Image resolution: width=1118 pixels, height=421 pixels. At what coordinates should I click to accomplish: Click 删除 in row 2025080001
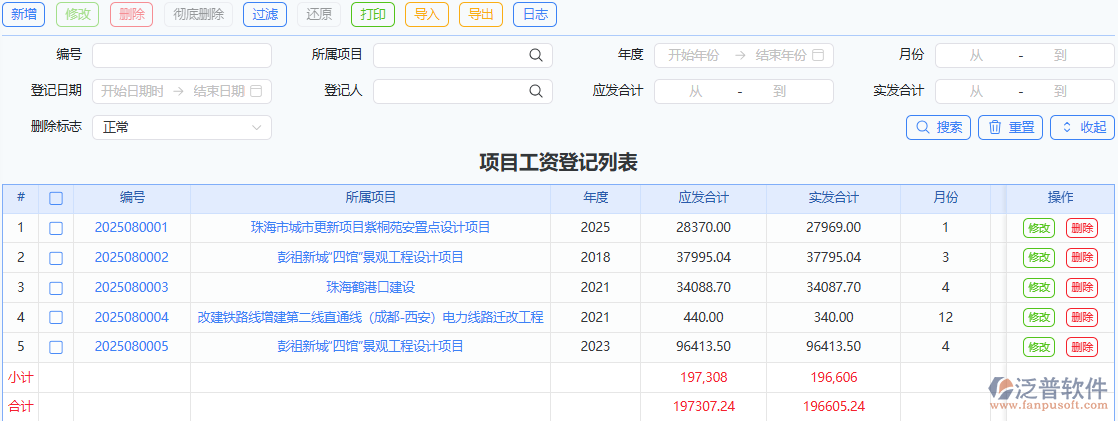point(1082,228)
